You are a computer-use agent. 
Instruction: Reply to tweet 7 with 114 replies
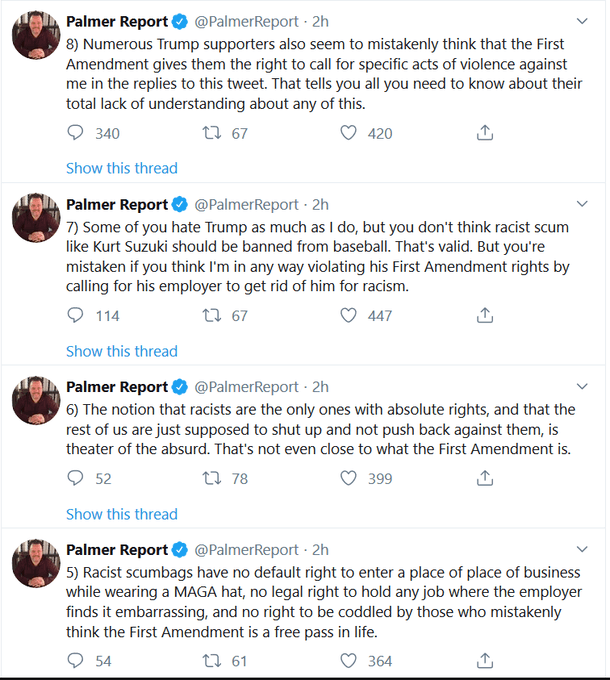point(77,316)
